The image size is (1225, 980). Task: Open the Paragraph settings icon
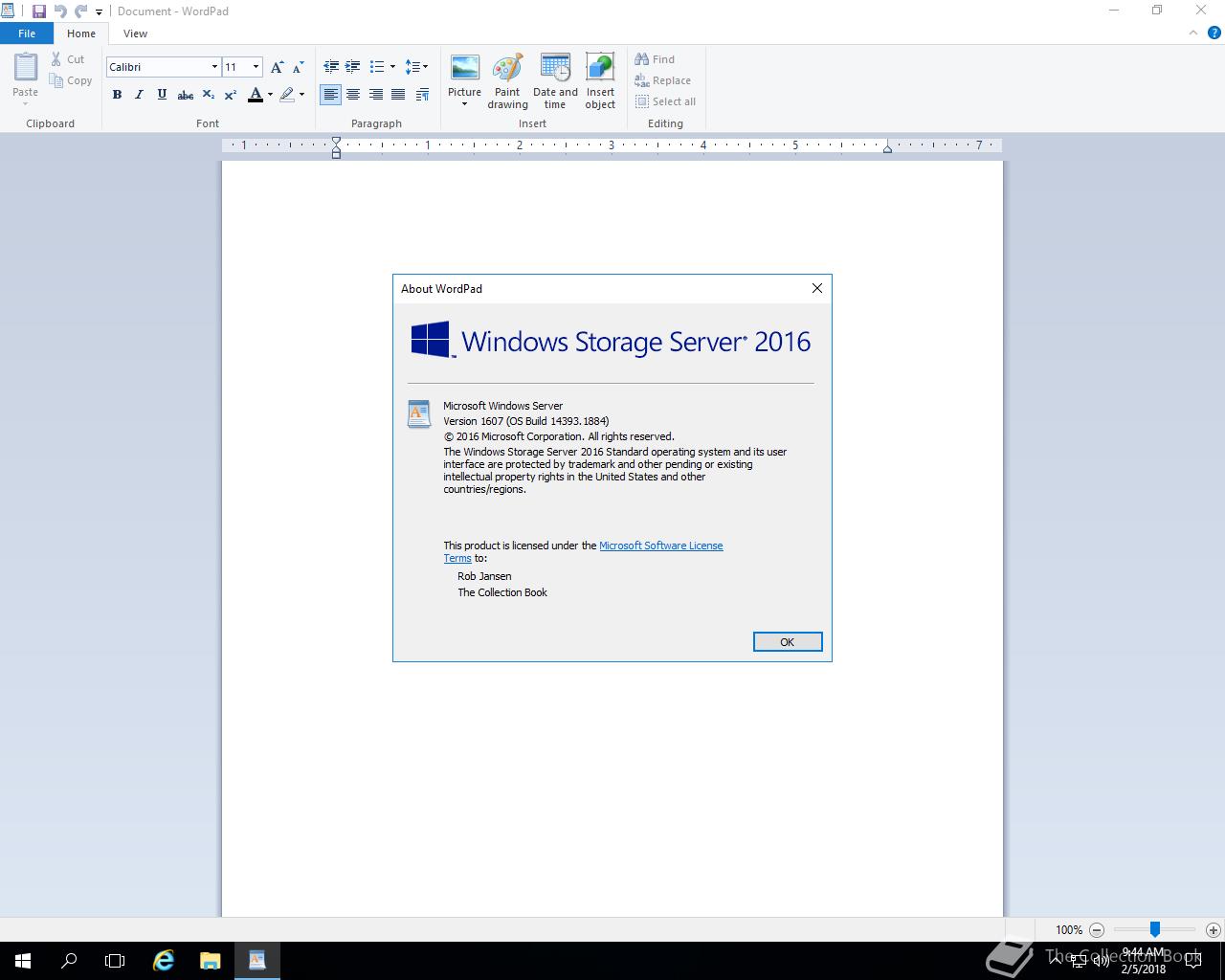click(x=422, y=95)
